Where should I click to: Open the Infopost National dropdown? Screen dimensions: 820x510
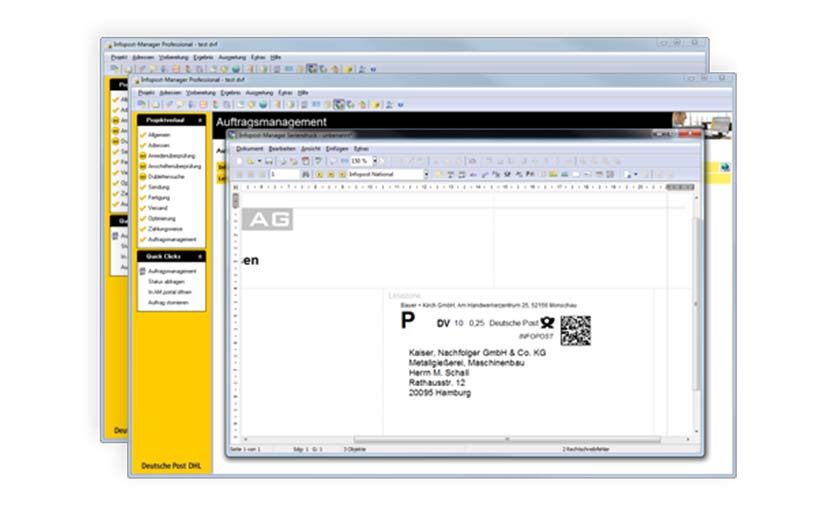coord(425,174)
